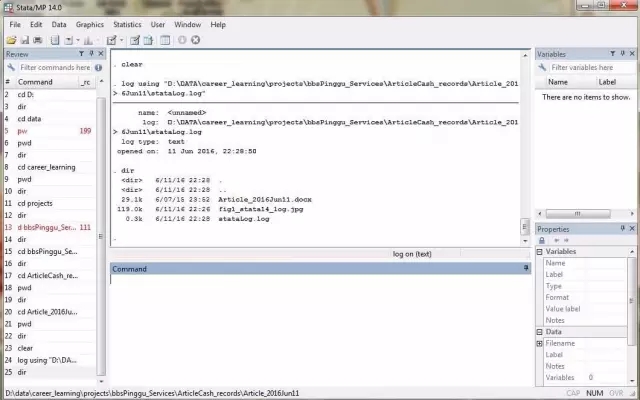Open the Data menu
The width and height of the screenshot is (640, 400).
pyautogui.click(x=59, y=24)
